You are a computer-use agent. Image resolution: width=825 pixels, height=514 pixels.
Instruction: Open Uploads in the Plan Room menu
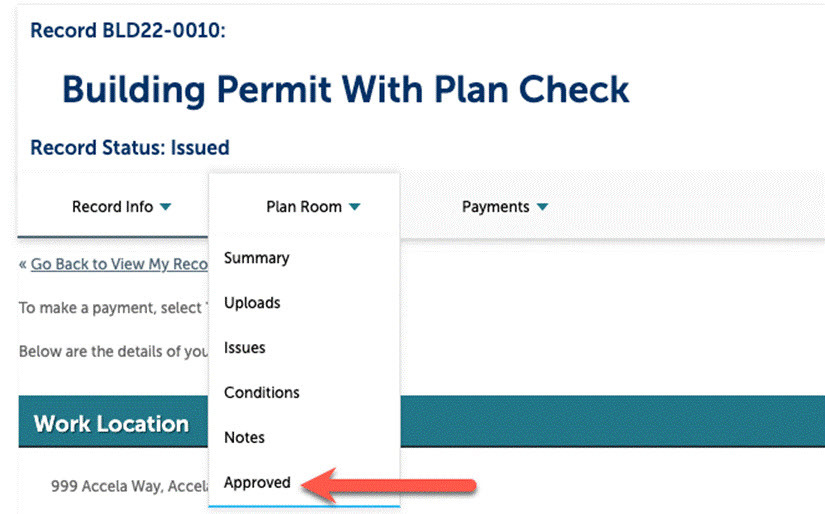click(x=252, y=302)
